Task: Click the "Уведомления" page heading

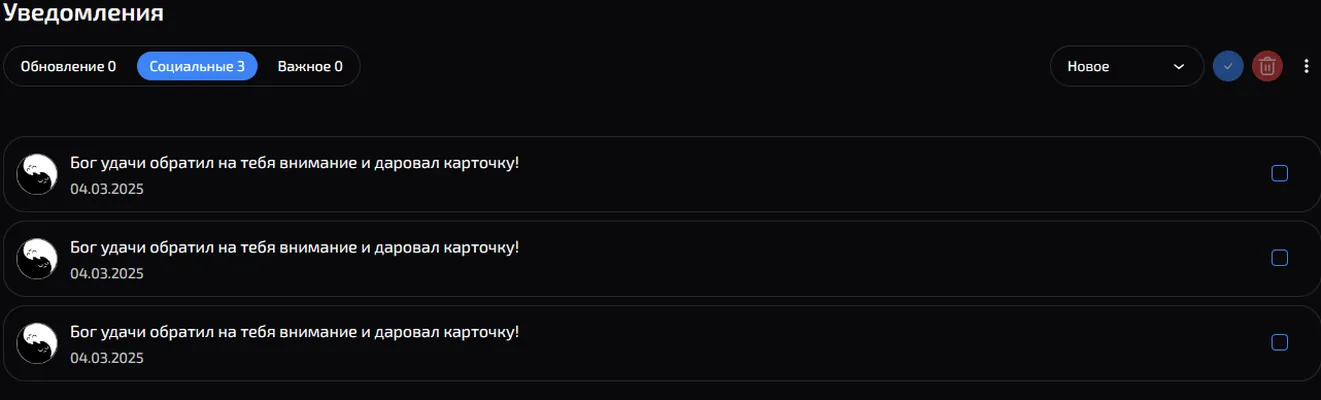Action: tap(83, 13)
